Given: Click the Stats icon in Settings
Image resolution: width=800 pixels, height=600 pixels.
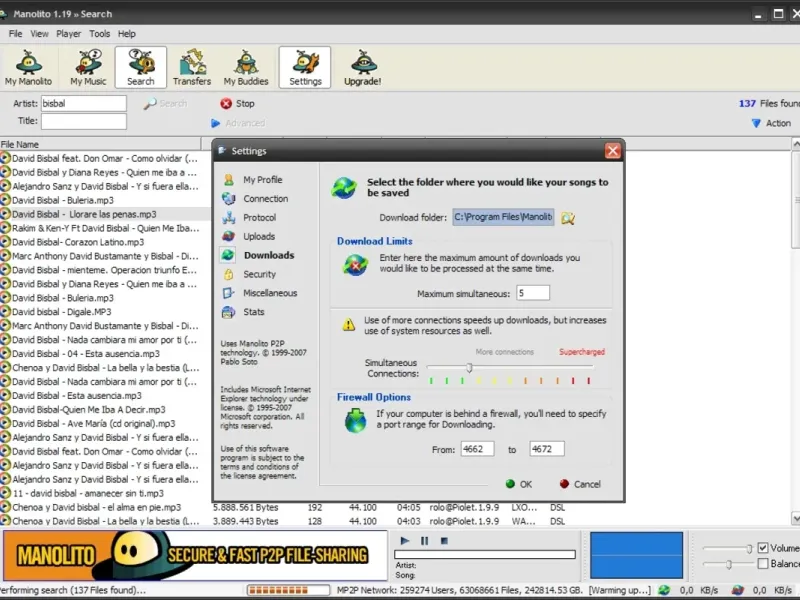Looking at the screenshot, I should [x=229, y=312].
